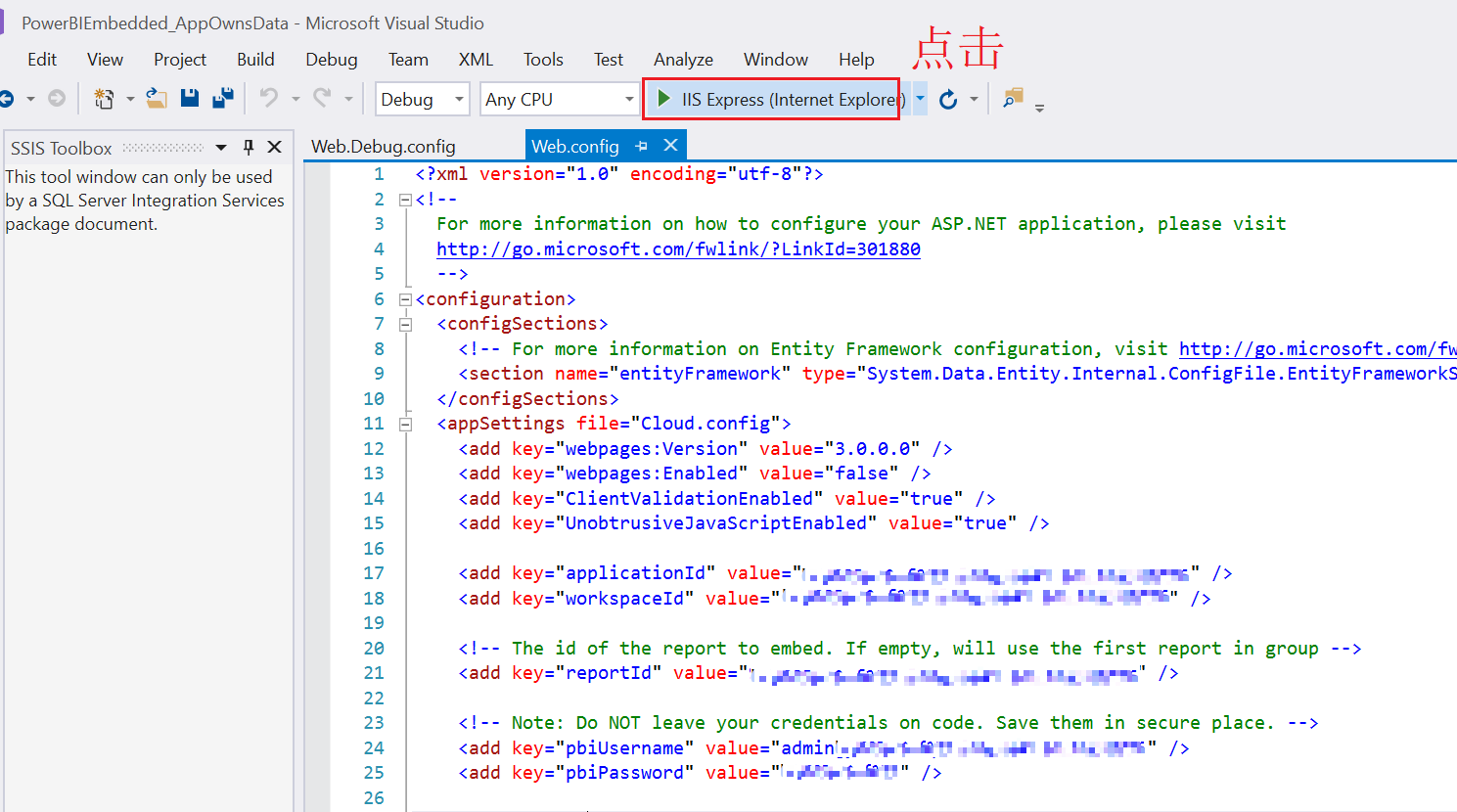Collapse the configuration element on line 6
The image size is (1457, 812).
click(405, 299)
